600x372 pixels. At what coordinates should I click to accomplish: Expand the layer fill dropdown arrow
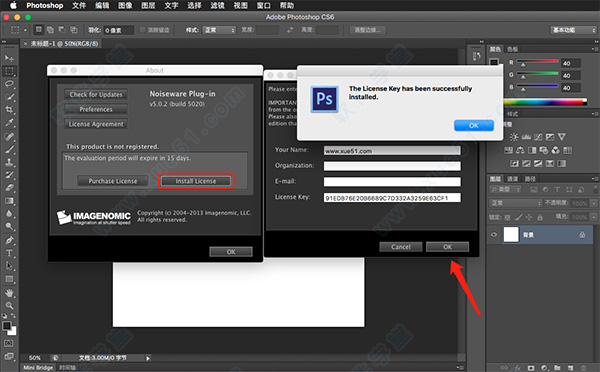pyautogui.click(x=594, y=217)
